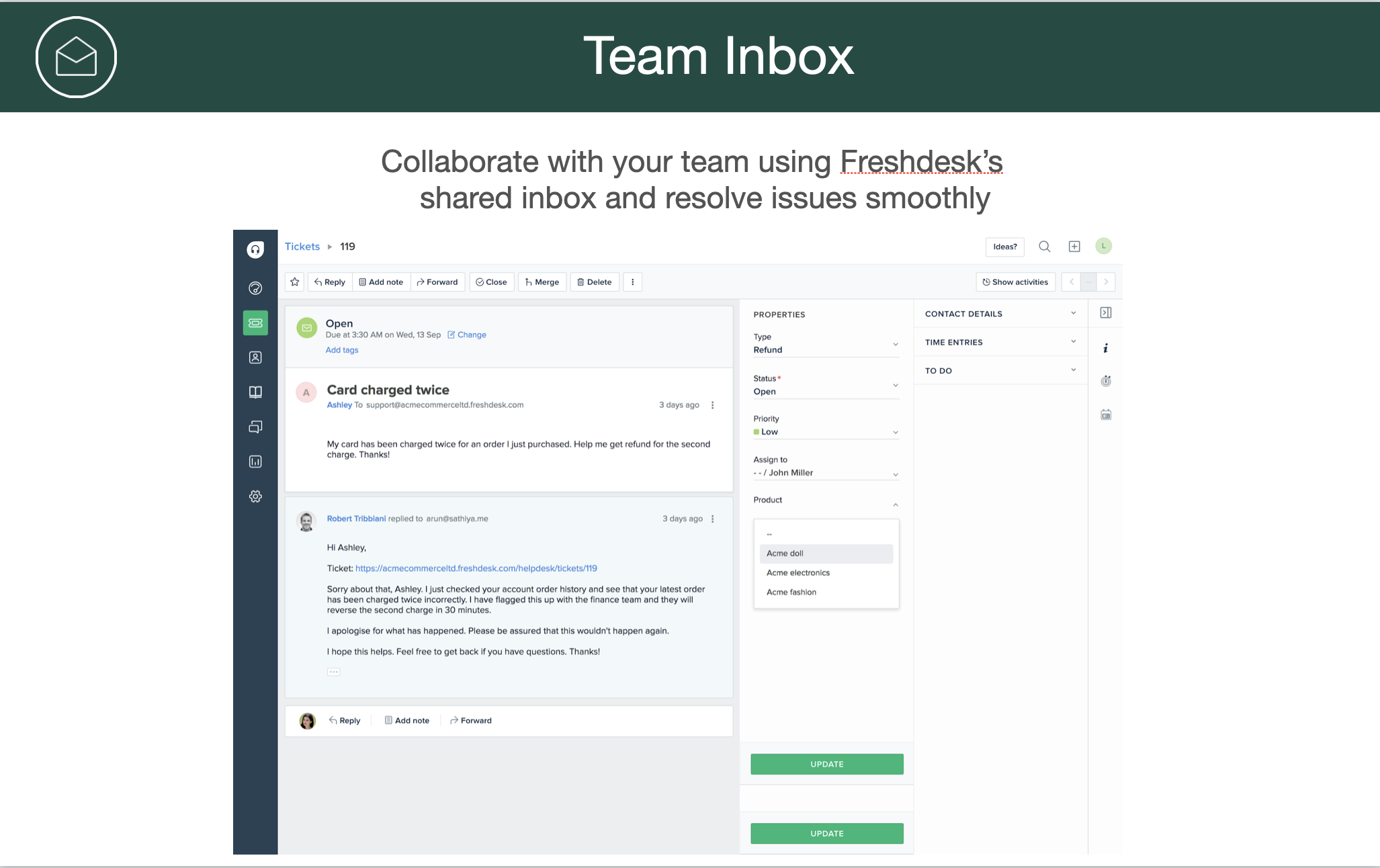Click the info icon in right rail
Image resolution: width=1380 pixels, height=868 pixels.
click(x=1106, y=348)
